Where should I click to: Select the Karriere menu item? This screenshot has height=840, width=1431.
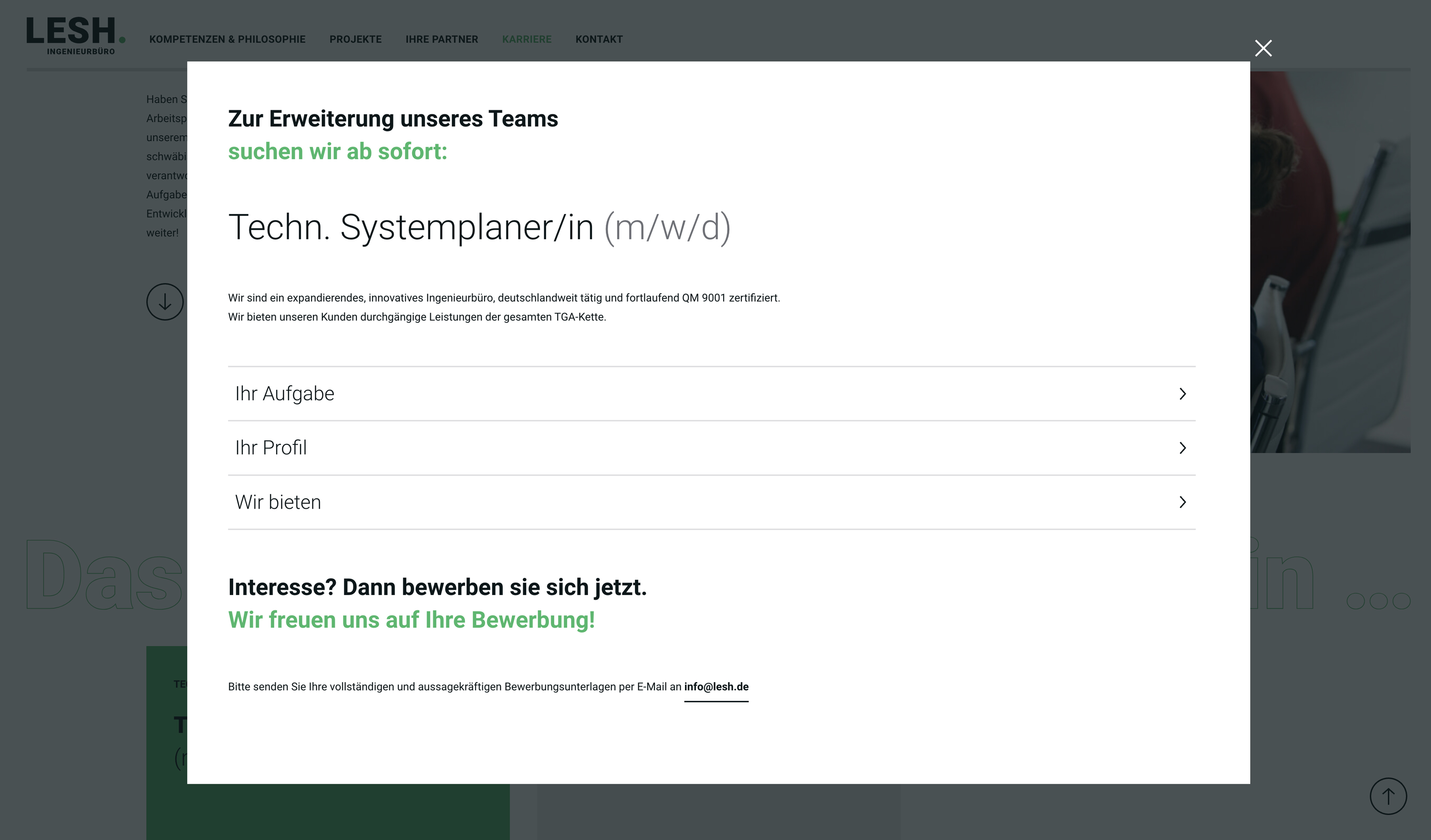click(x=527, y=39)
